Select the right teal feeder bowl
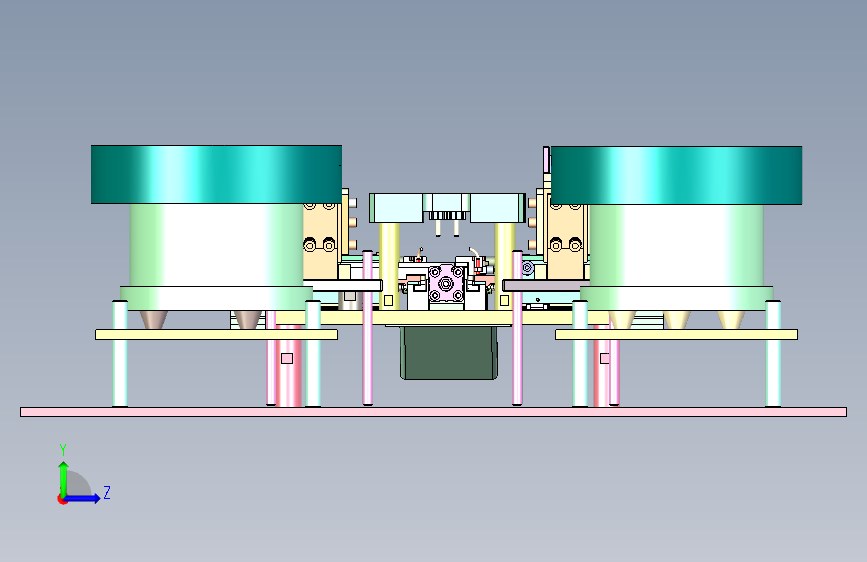 tap(676, 175)
